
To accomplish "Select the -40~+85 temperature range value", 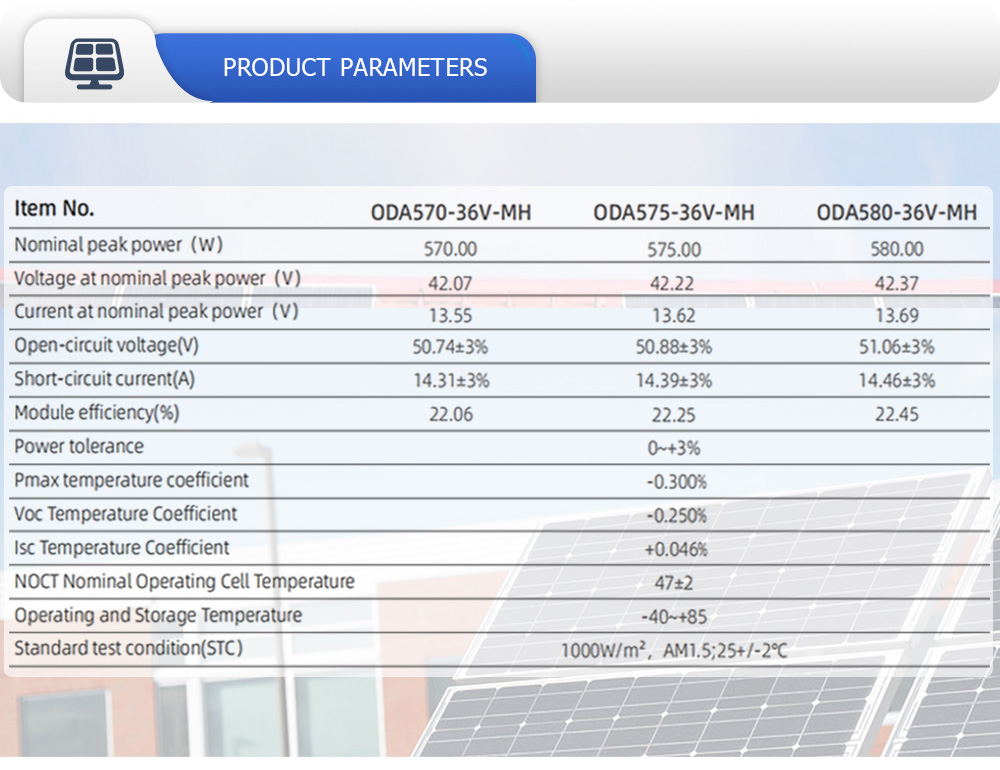I will tap(674, 617).
